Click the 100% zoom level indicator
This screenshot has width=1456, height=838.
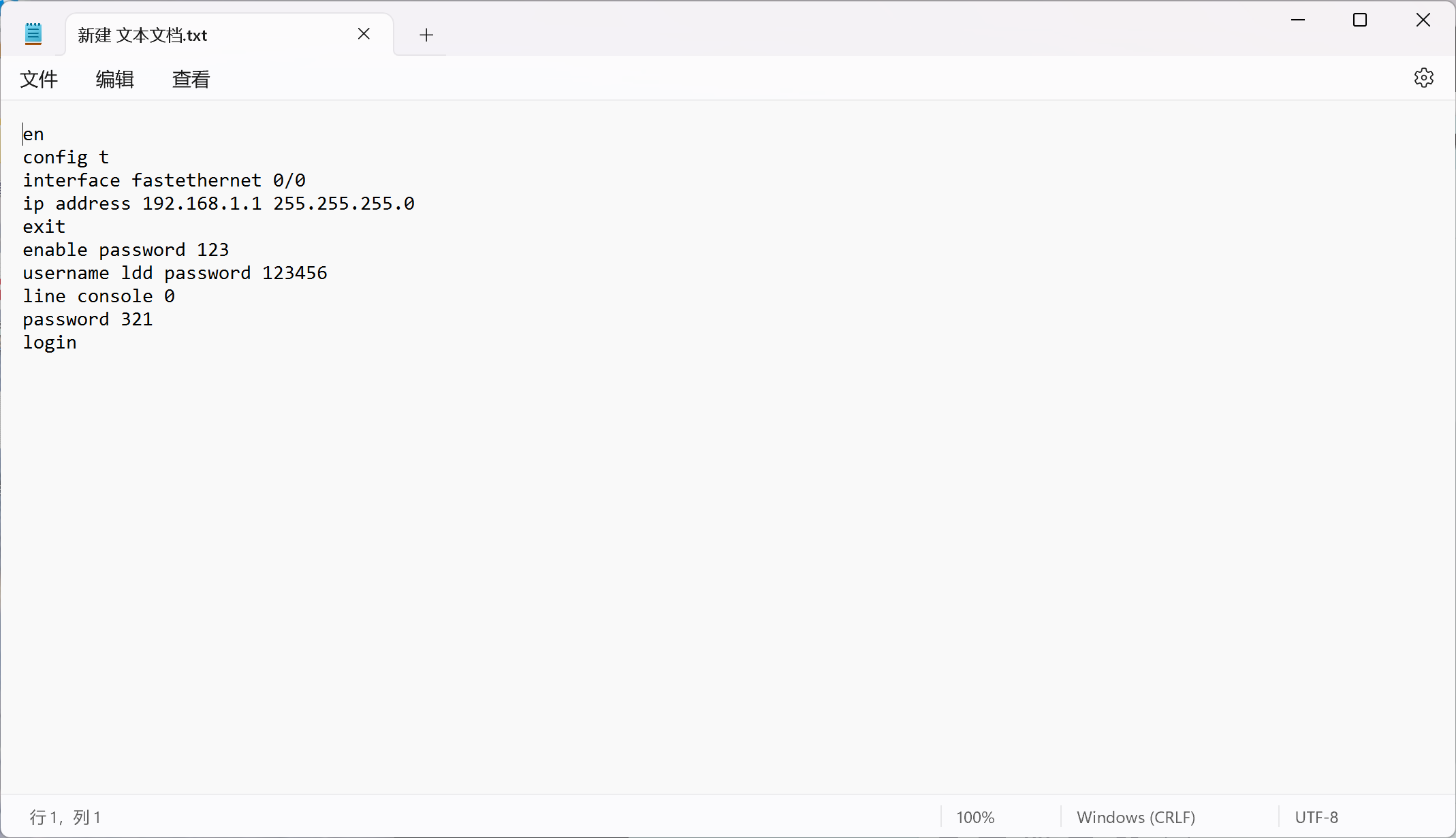tap(975, 817)
